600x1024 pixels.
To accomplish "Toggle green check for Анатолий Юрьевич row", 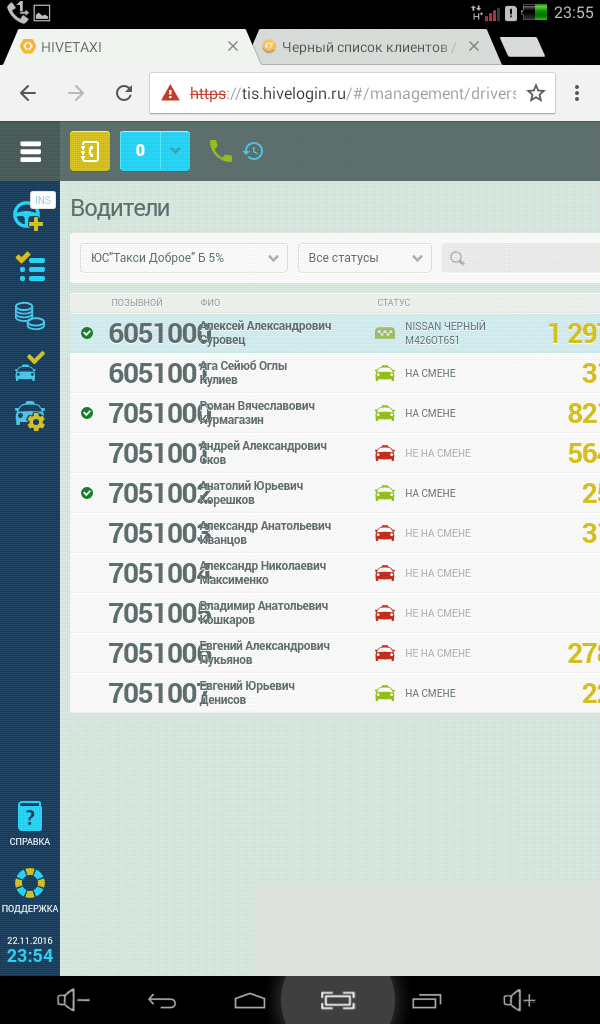I will [x=87, y=493].
